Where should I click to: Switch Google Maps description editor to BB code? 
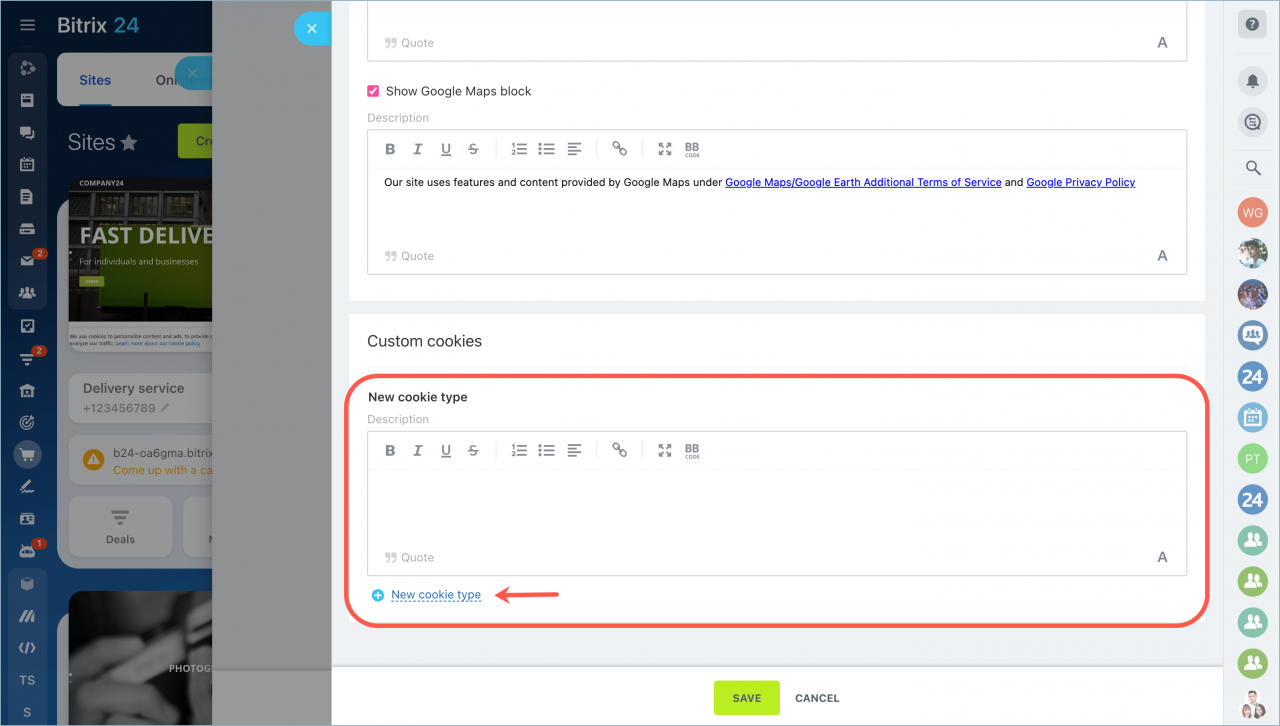pos(692,149)
